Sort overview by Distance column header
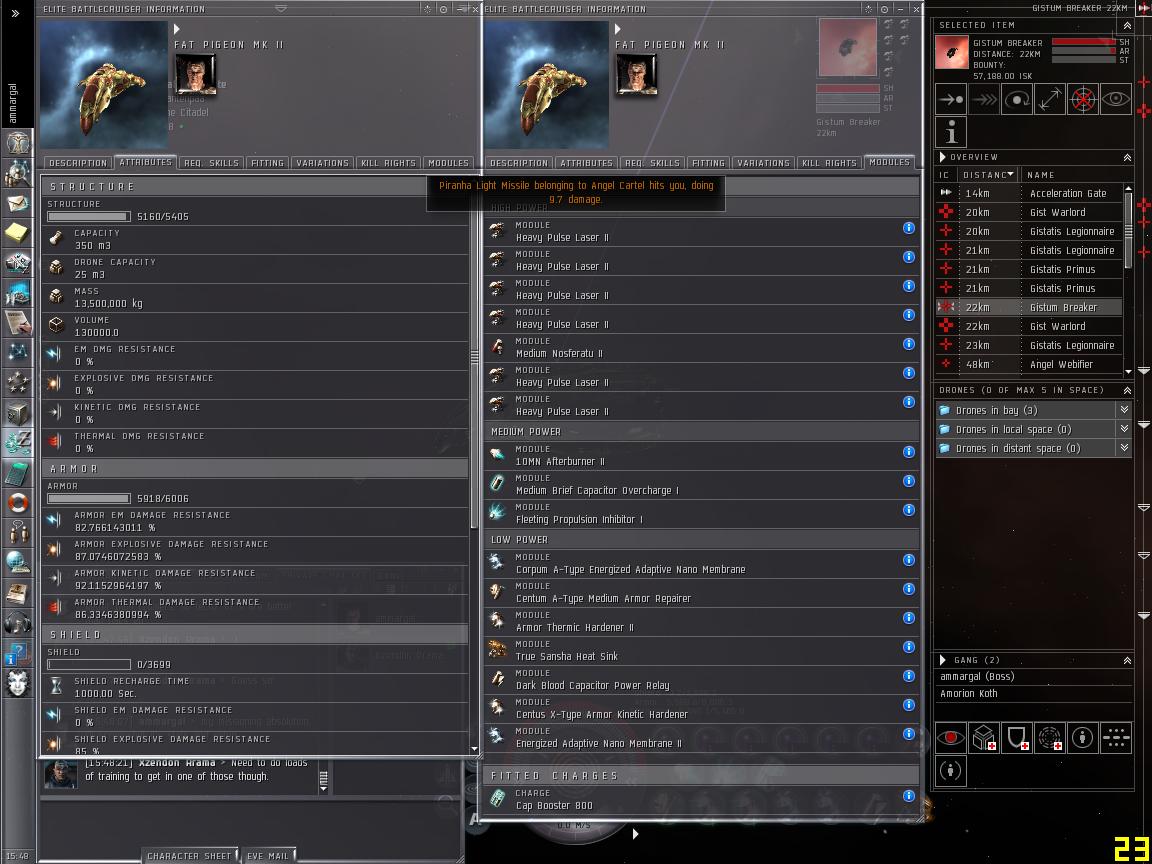Image resolution: width=1152 pixels, height=864 pixels. 988,175
